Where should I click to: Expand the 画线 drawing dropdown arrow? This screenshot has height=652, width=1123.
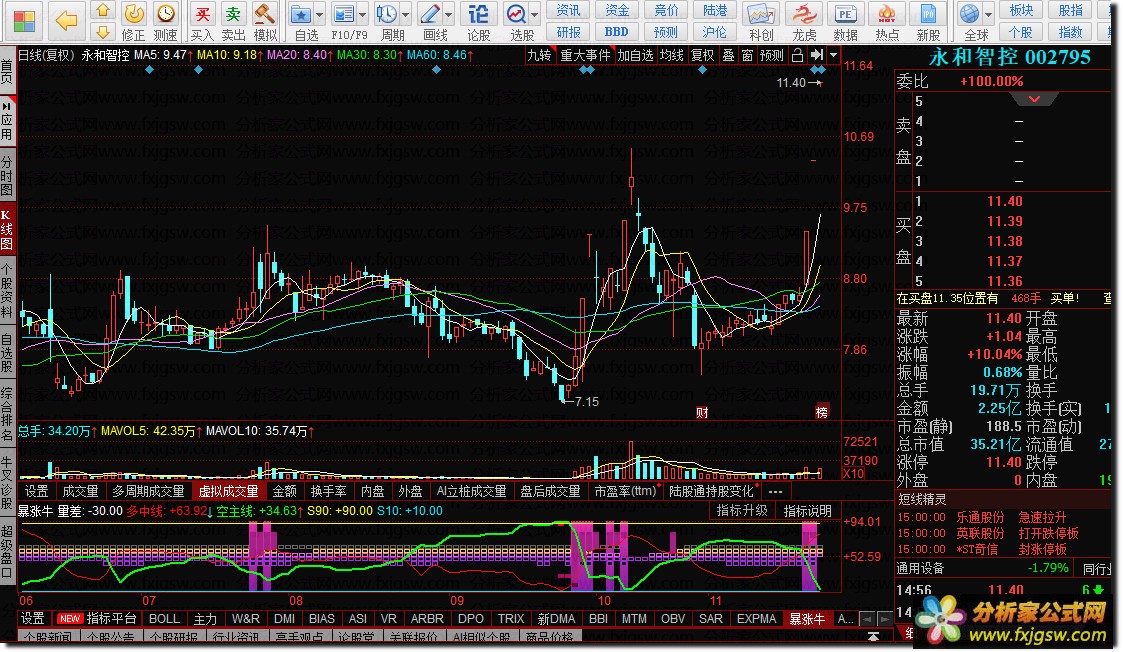tap(448, 14)
